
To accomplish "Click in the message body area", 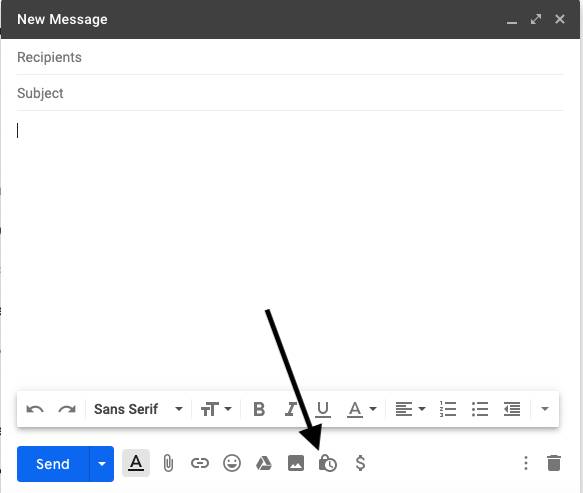I will [x=290, y=249].
